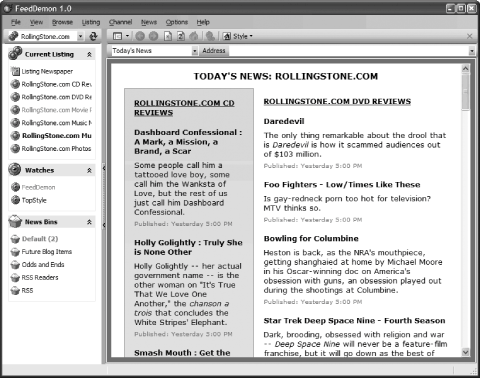Click the browser forward arrow icon
This screenshot has height=378, width=481.
tap(153, 36)
